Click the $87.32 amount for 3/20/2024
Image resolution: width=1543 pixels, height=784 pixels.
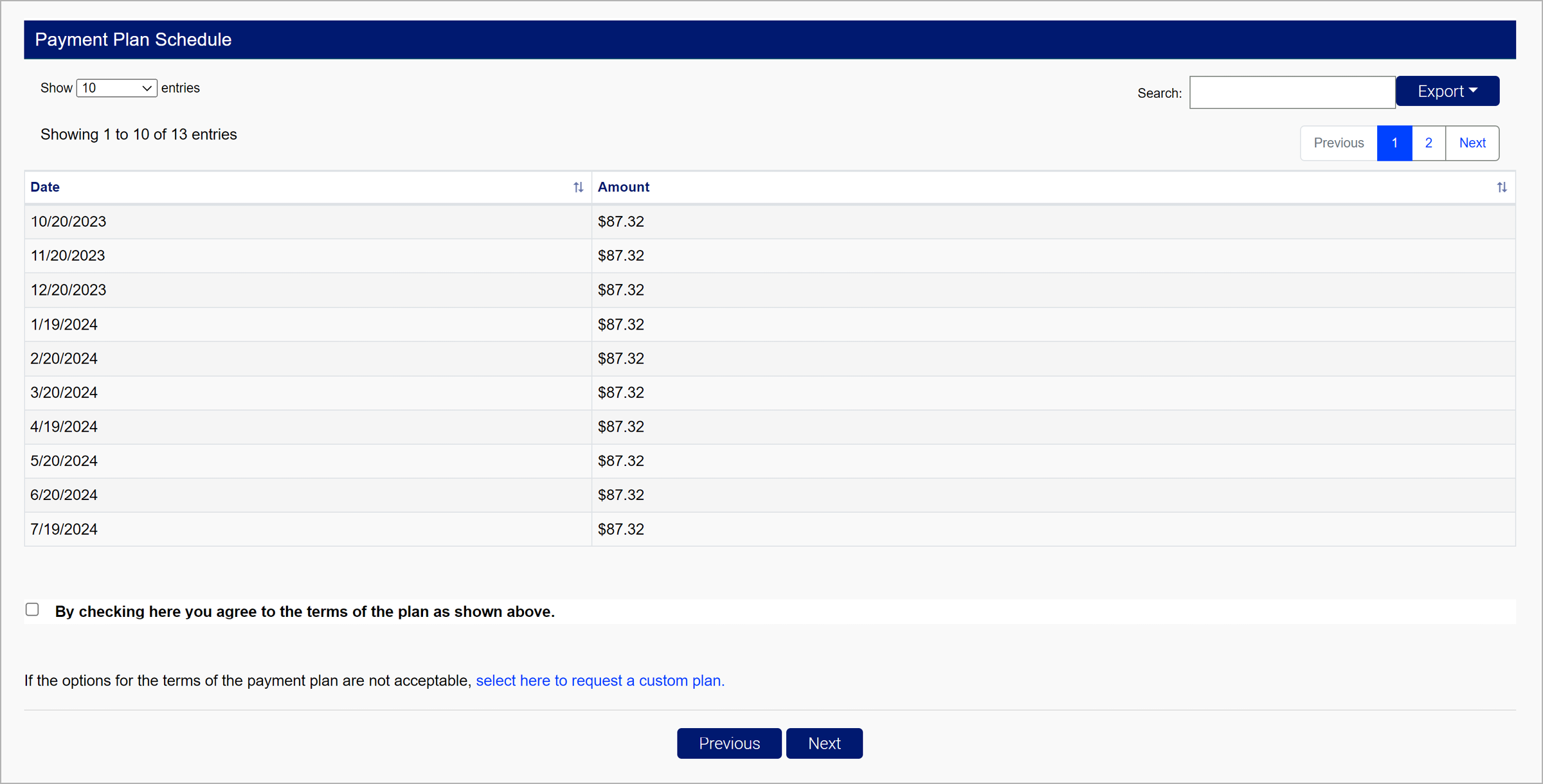coord(620,393)
